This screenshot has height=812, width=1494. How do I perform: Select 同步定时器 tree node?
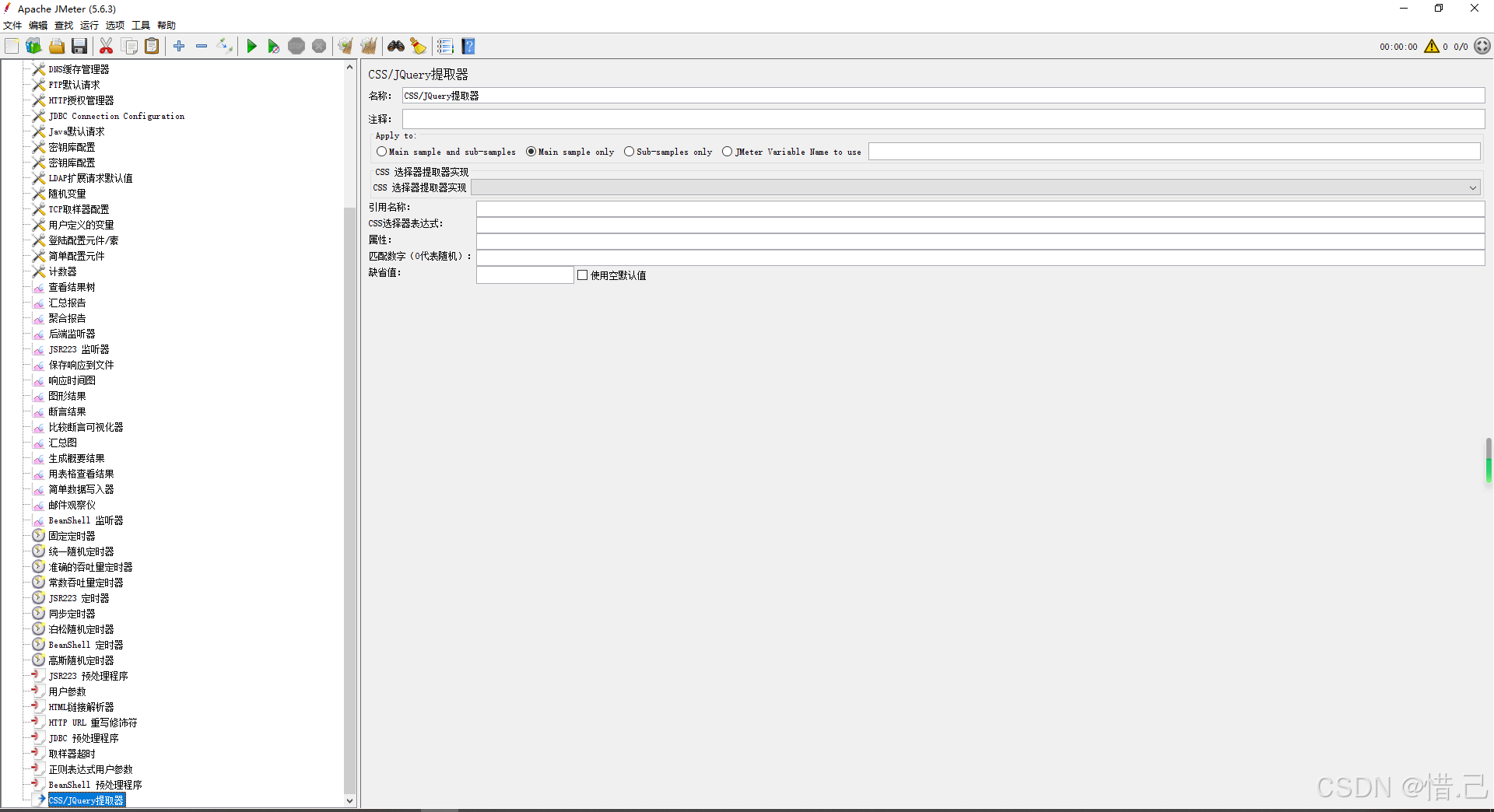click(x=72, y=614)
